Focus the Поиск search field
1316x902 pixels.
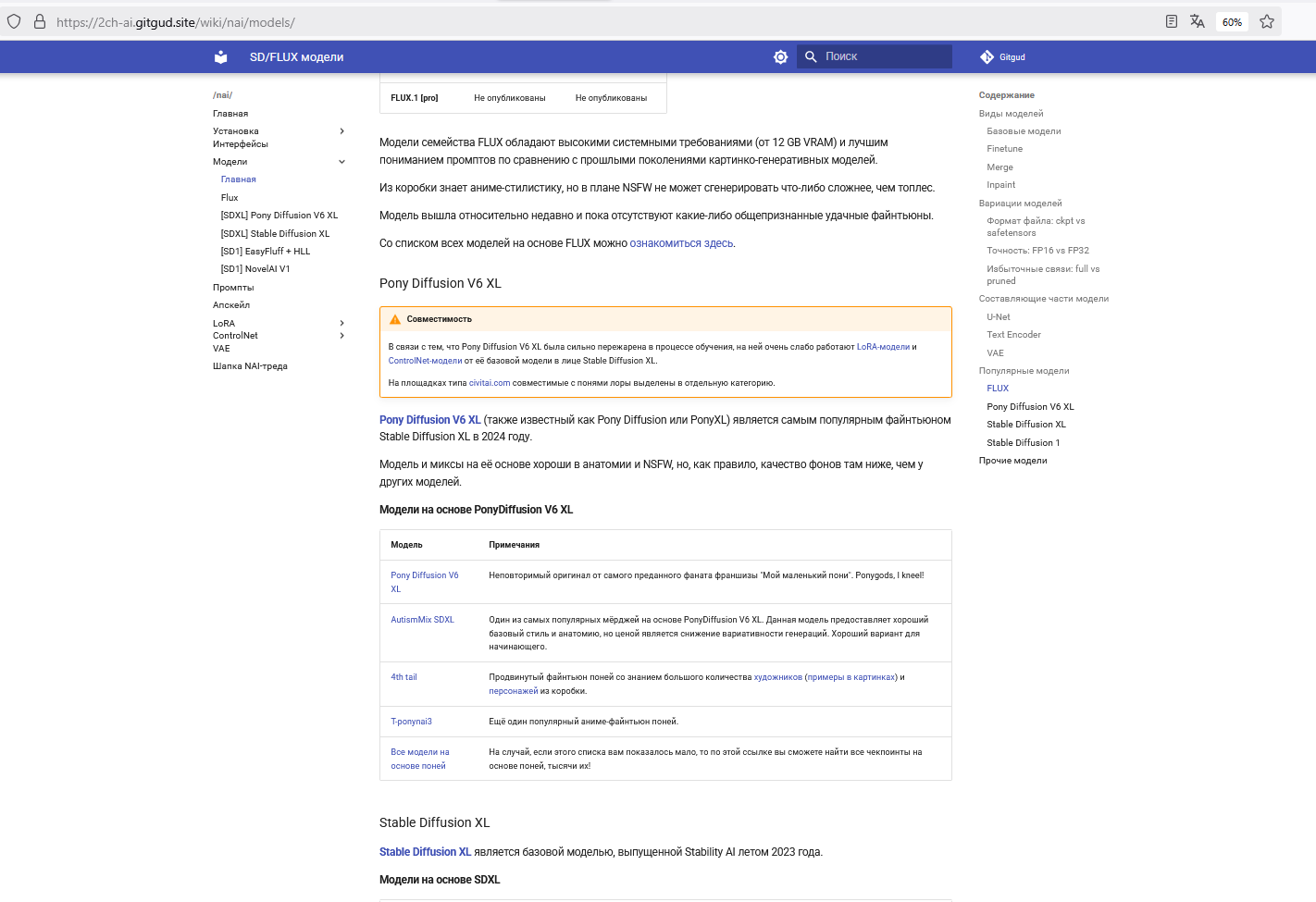[x=875, y=56]
